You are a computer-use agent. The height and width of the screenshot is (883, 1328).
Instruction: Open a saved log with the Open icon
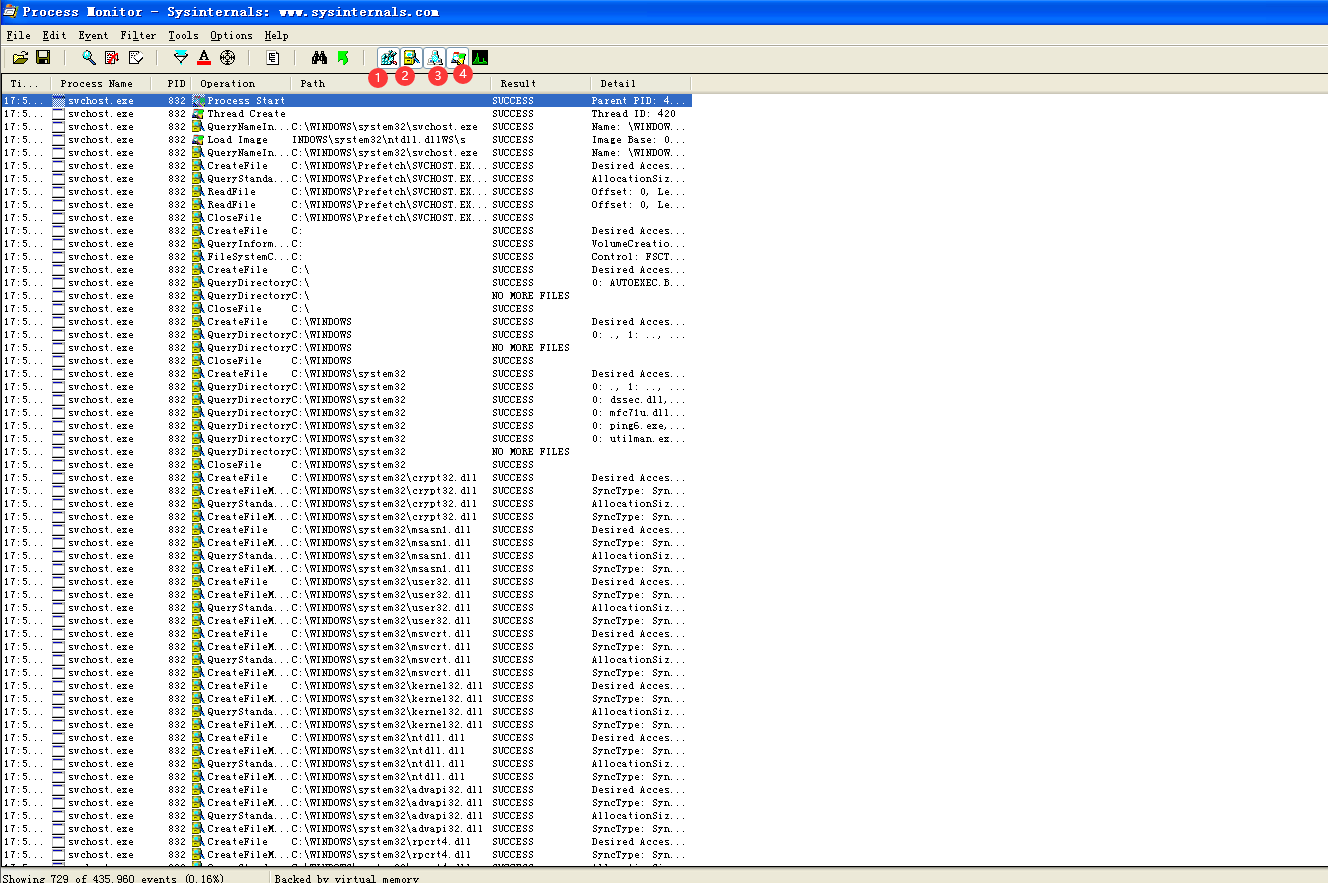tap(20, 58)
